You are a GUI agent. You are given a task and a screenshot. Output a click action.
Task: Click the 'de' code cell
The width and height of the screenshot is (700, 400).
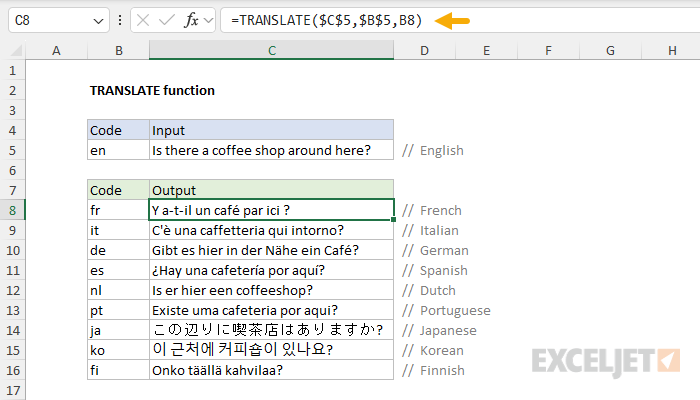point(119,250)
